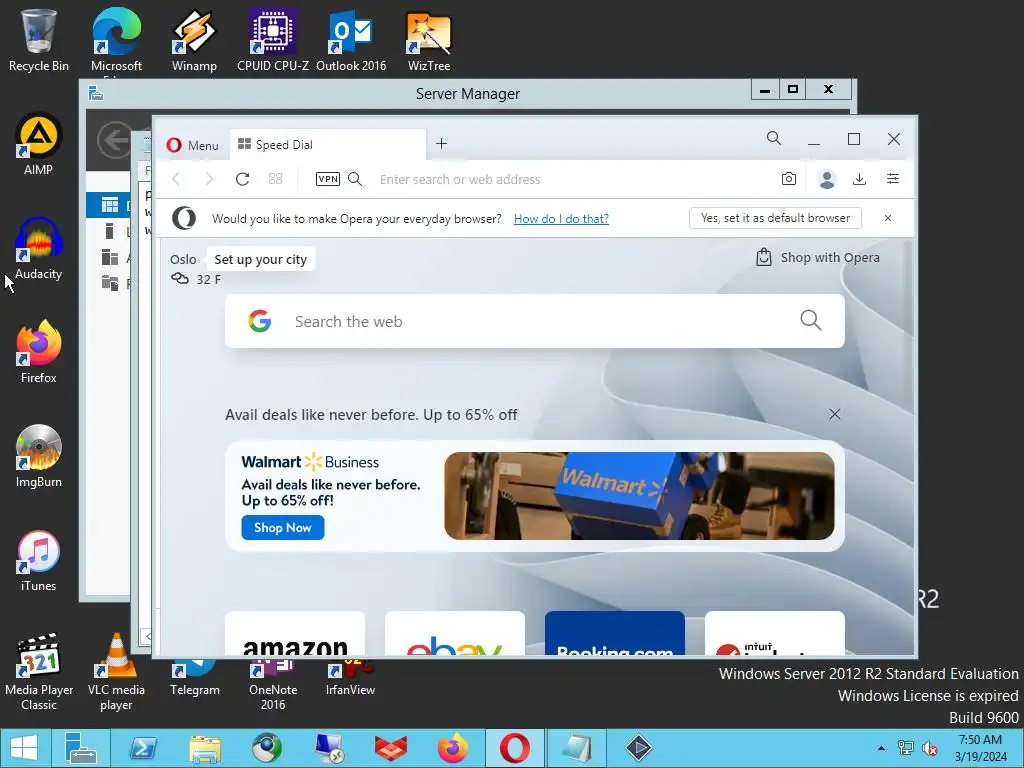Viewport: 1024px width, 768px height.
Task: Take a snapshot with the camera icon
Action: coord(789,179)
